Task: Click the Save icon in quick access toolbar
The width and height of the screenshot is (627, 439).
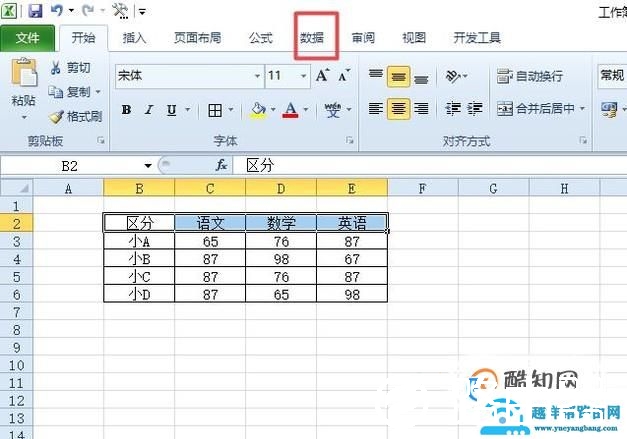Action: pos(36,10)
